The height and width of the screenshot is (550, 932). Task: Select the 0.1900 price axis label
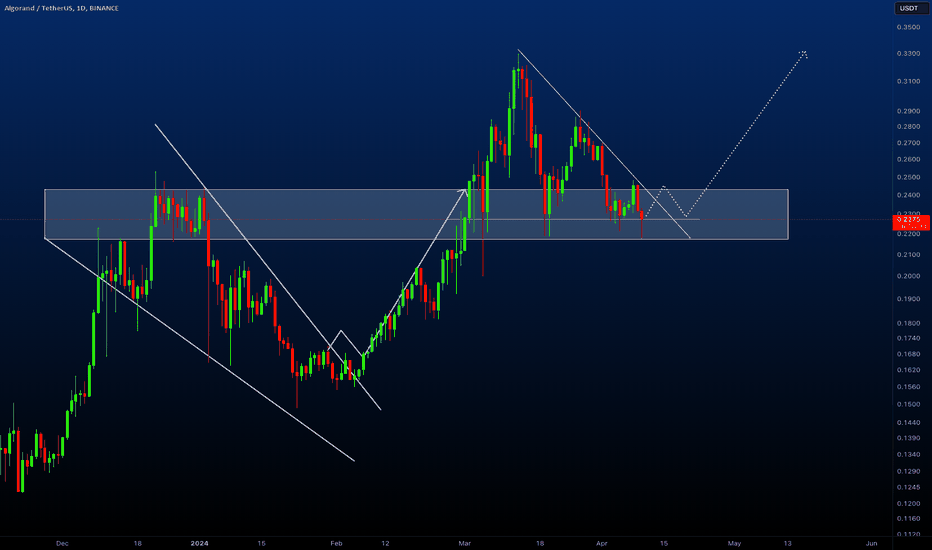click(x=908, y=299)
